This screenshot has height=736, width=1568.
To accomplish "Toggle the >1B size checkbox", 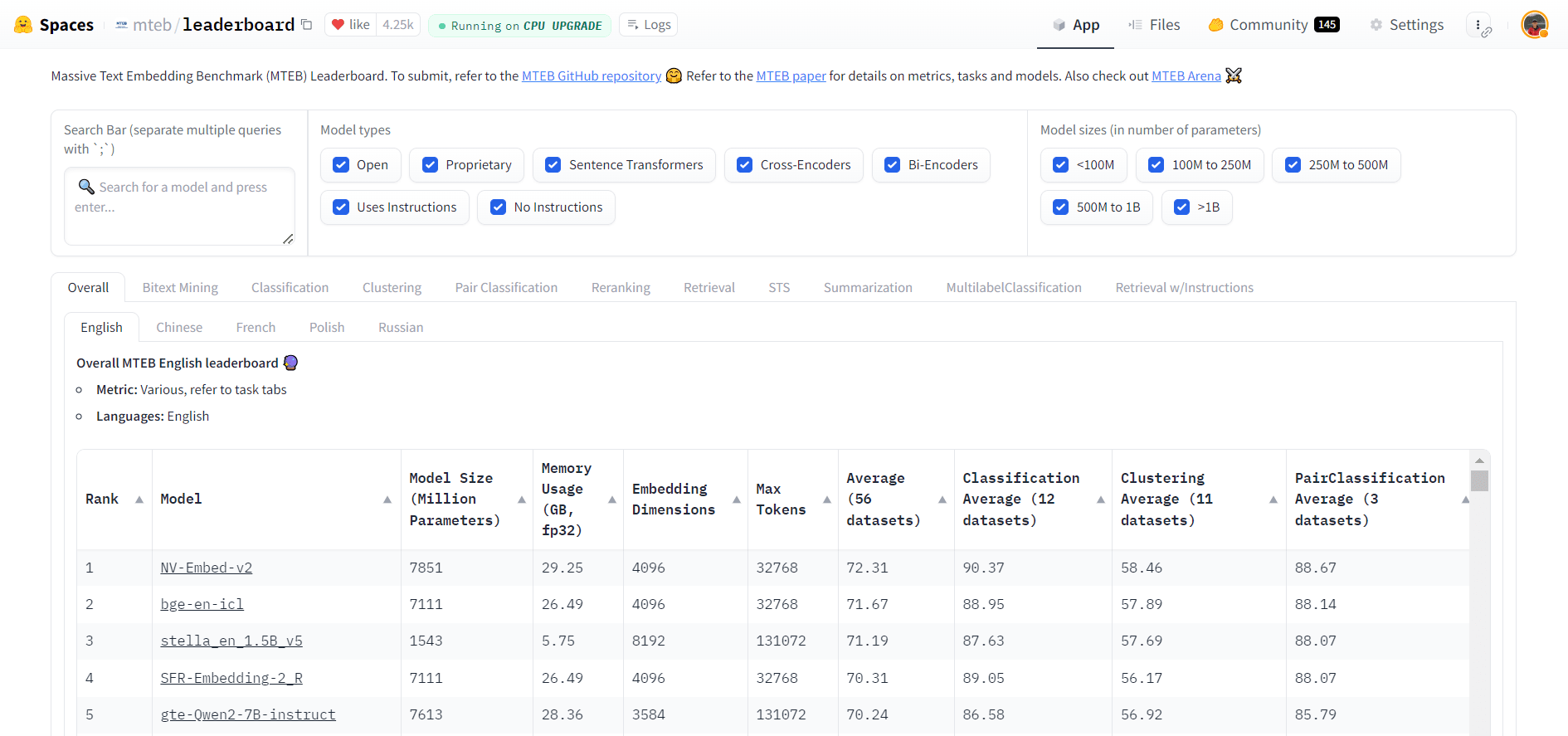I will point(1182,207).
